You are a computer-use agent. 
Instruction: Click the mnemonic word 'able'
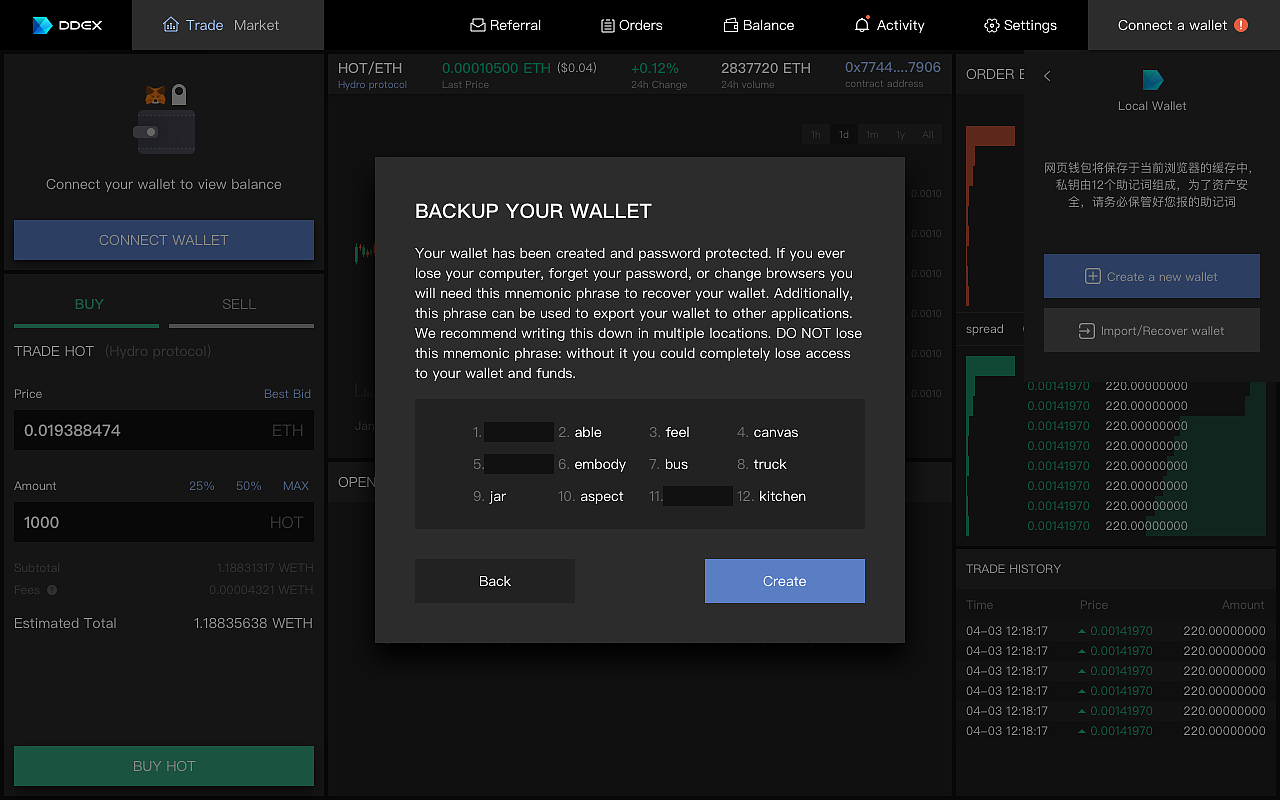[x=588, y=432]
